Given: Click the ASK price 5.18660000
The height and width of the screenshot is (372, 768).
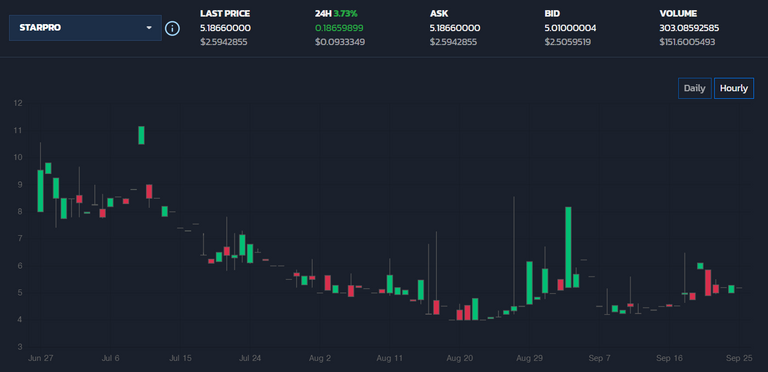Looking at the screenshot, I should (x=455, y=28).
